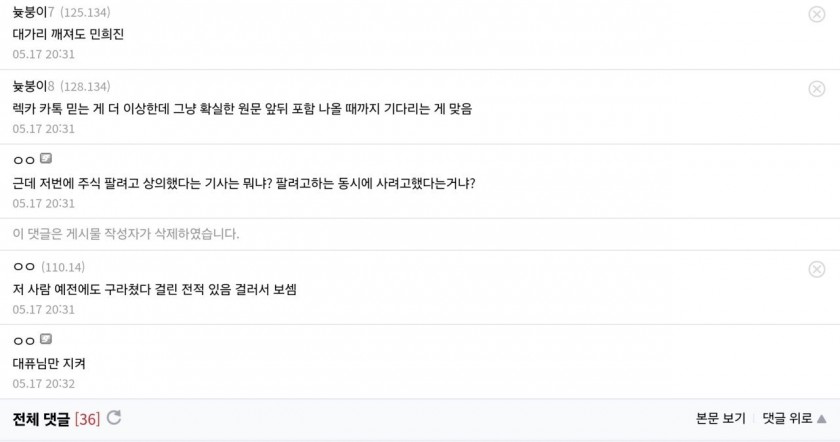Viewport: 840px width, 442px height.
Task: Click the 전체 댓글 [36] heading
Action: [x=56, y=418]
